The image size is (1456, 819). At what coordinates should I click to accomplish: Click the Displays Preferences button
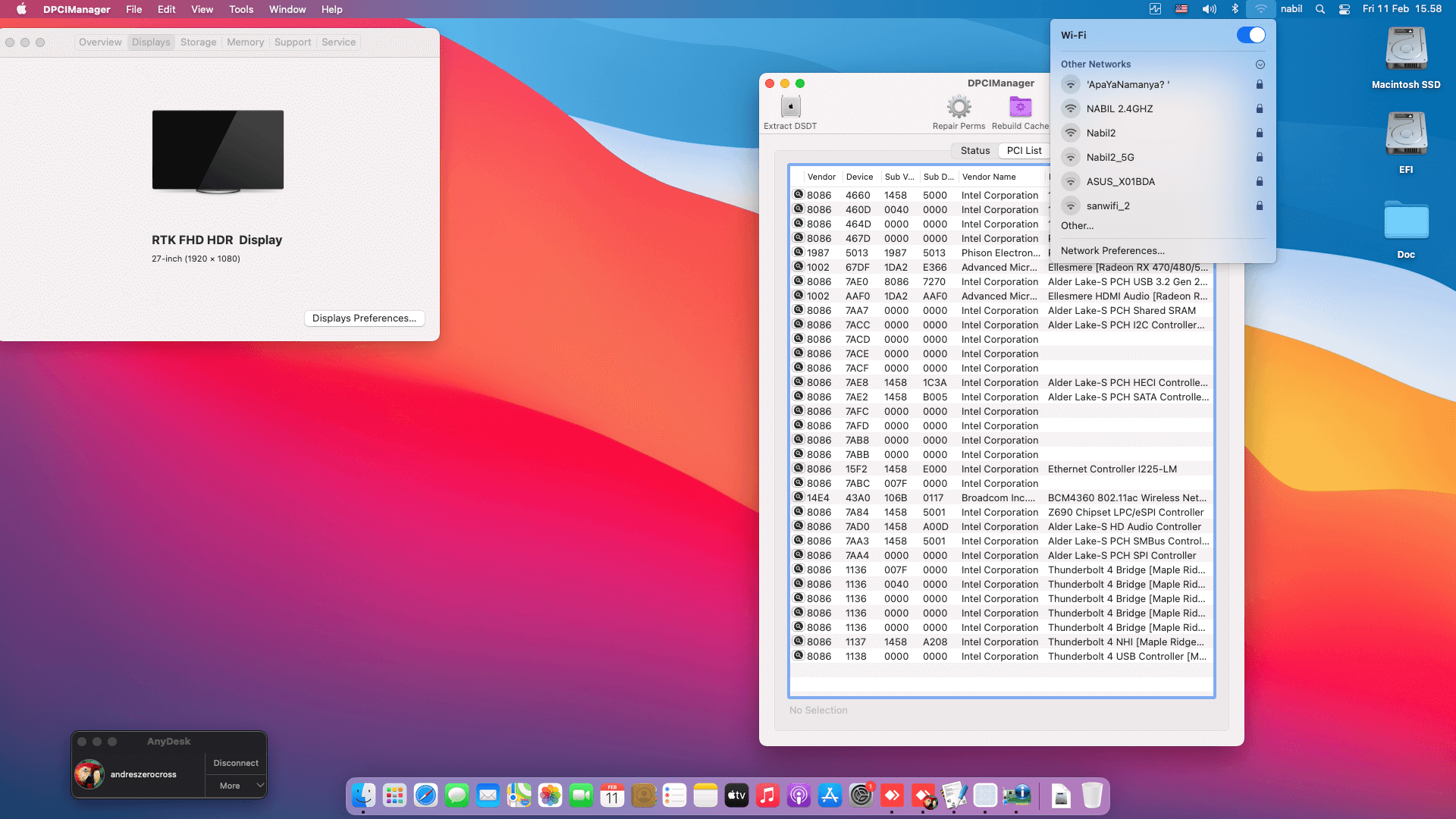coord(364,318)
